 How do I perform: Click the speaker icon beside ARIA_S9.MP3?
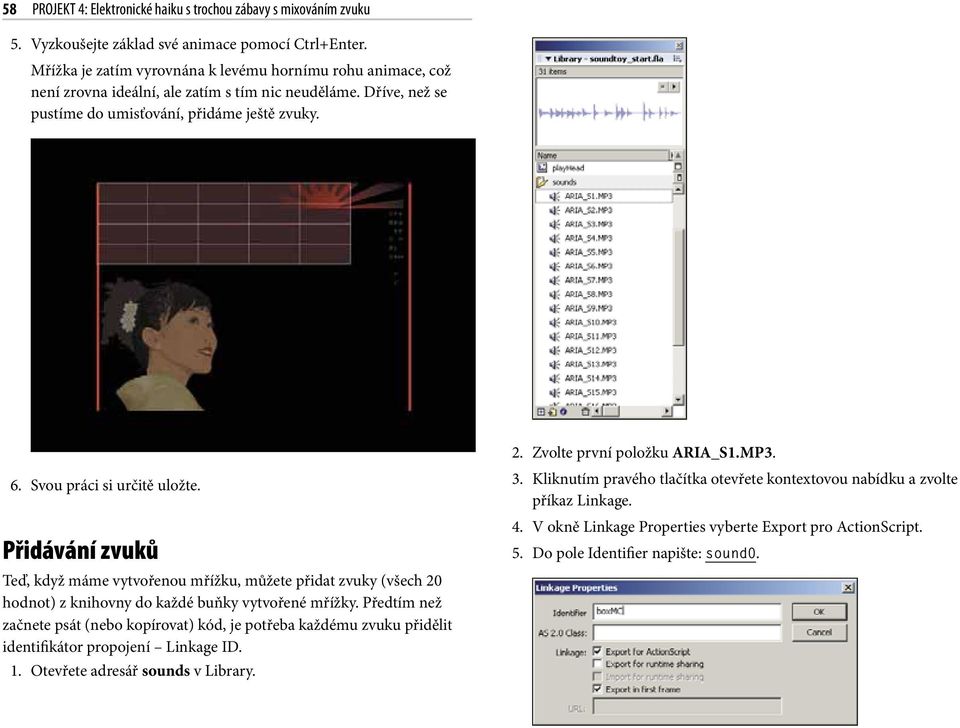click(555, 309)
